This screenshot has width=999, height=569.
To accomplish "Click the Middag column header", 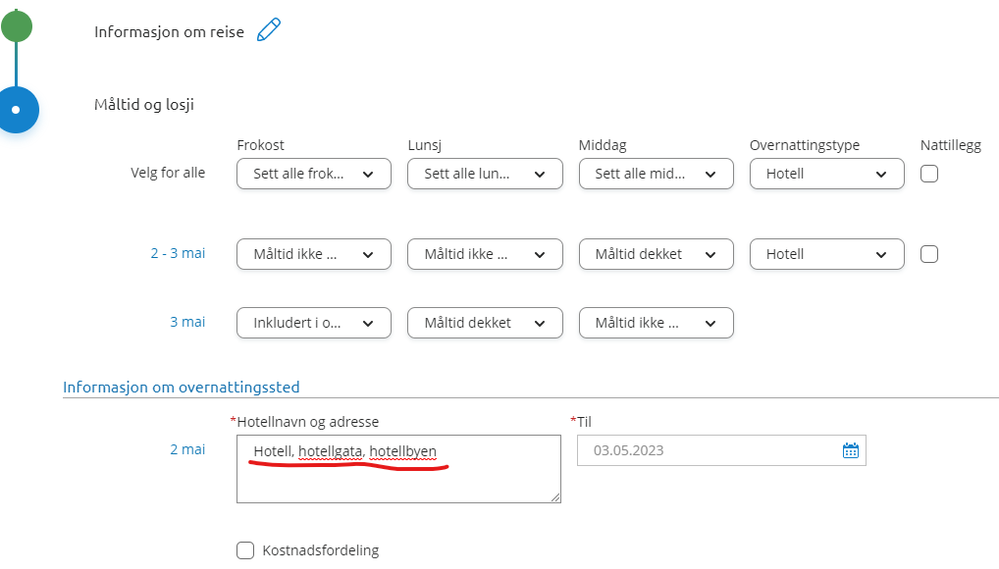I will [602, 145].
